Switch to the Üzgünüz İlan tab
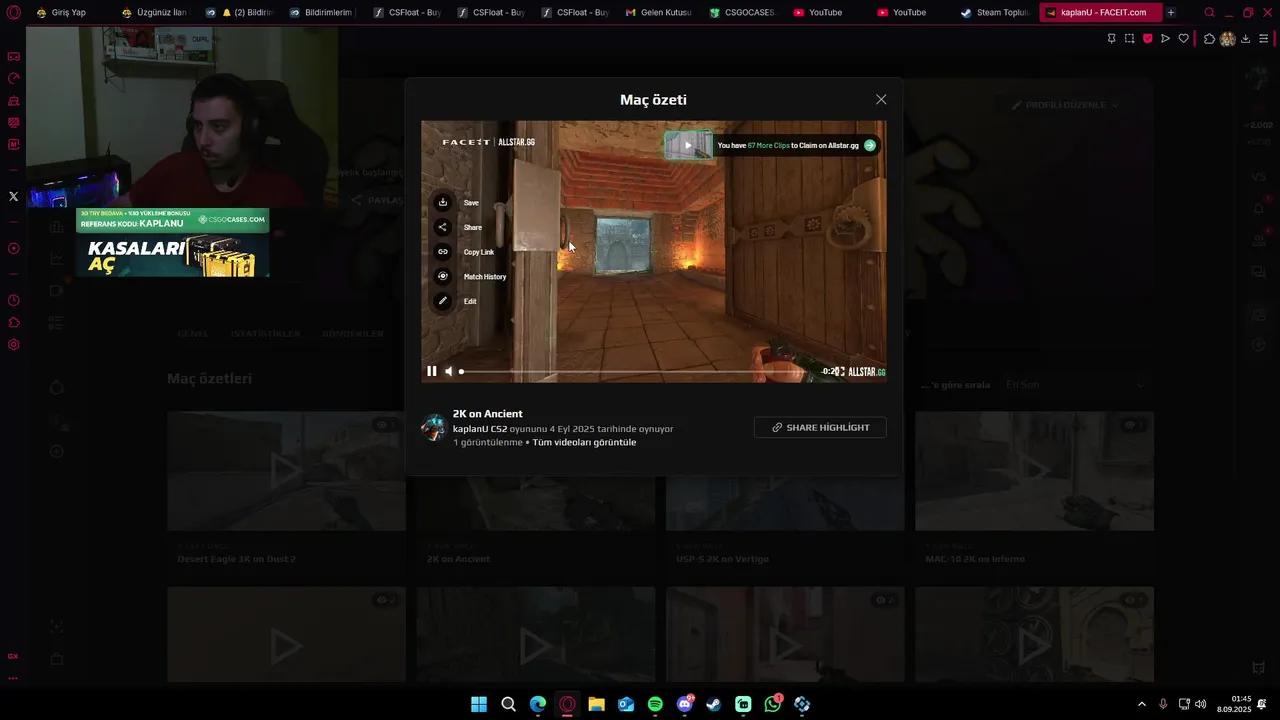Screen dimensions: 1280x720 click(x=153, y=12)
